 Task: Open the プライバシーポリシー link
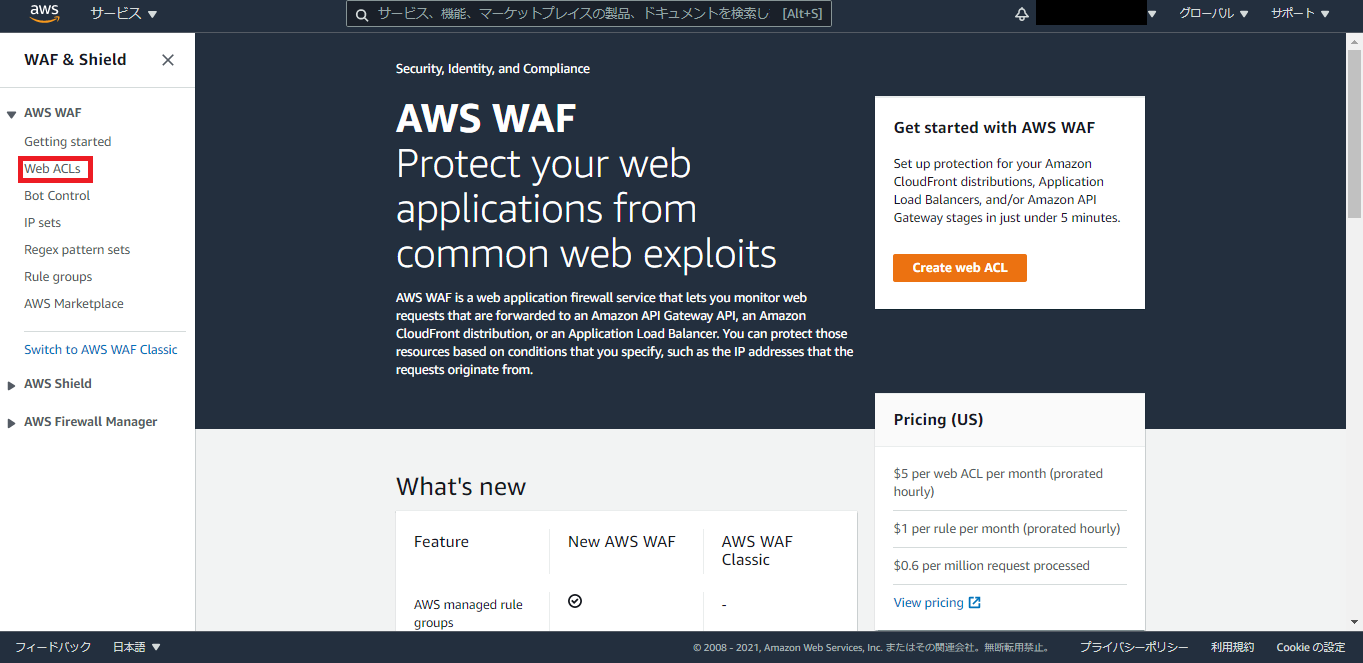[1134, 647]
